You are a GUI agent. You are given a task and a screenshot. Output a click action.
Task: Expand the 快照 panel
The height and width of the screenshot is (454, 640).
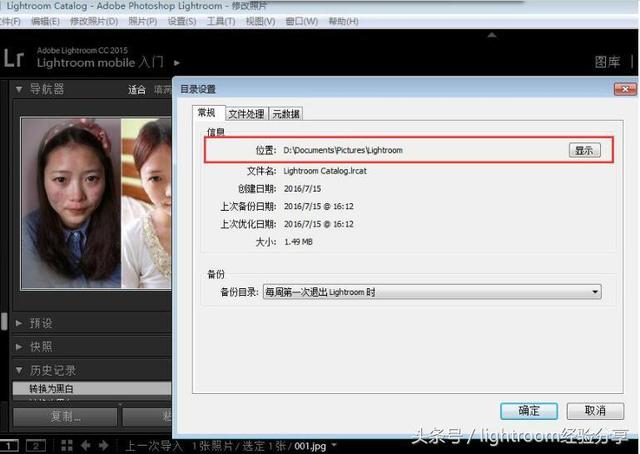click(19, 347)
